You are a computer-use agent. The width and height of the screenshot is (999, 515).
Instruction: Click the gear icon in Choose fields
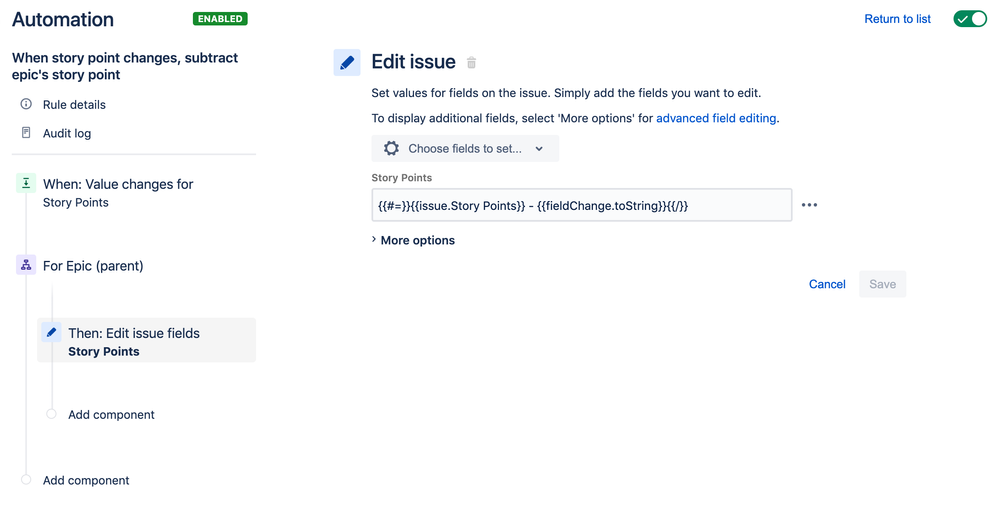coord(391,148)
